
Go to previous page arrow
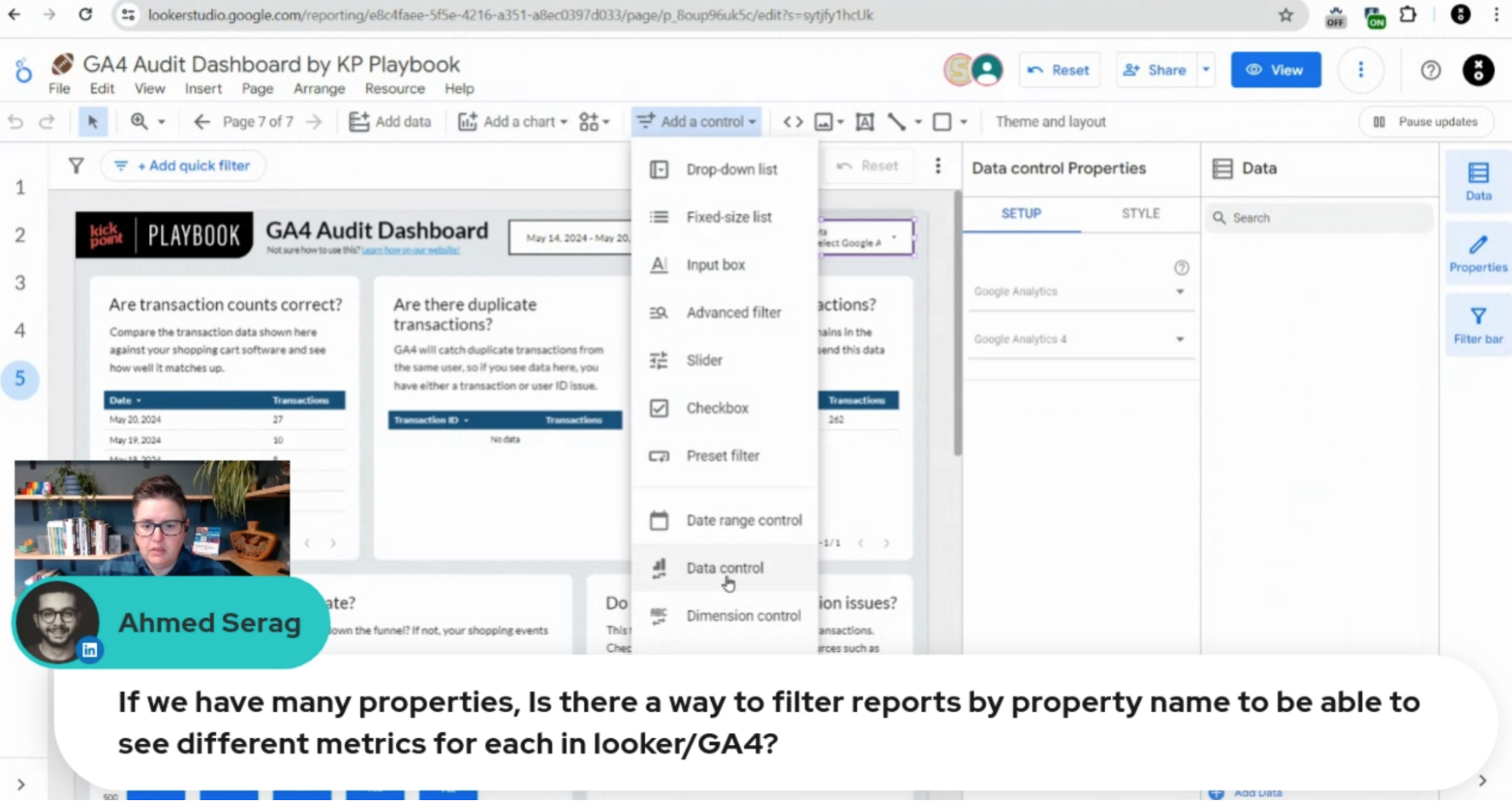(x=201, y=122)
